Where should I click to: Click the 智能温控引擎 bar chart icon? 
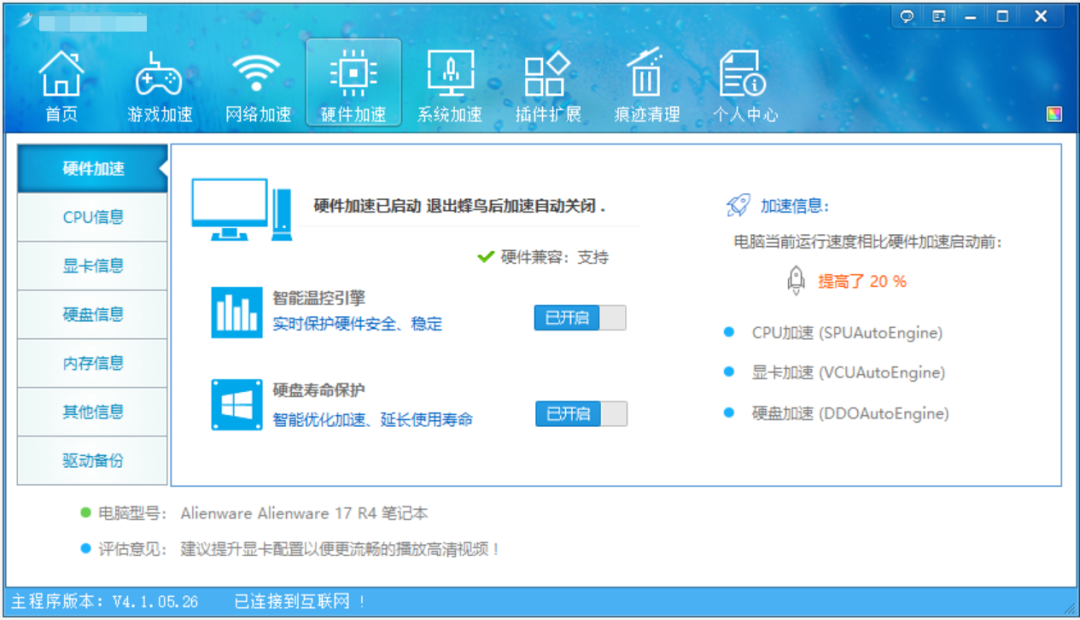point(236,312)
